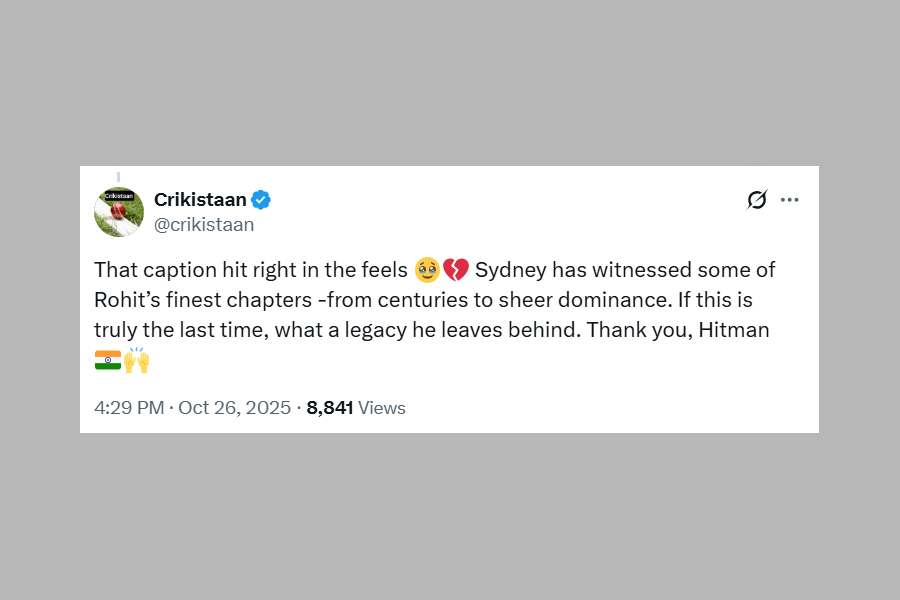Click the thread connector line above the avatar
This screenshot has width=900, height=600.
coord(118,176)
